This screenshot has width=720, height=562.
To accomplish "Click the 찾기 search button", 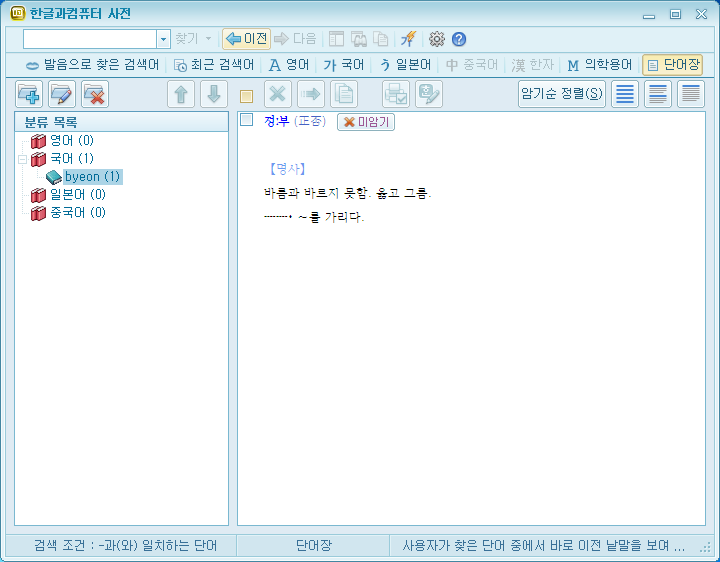I will point(187,39).
